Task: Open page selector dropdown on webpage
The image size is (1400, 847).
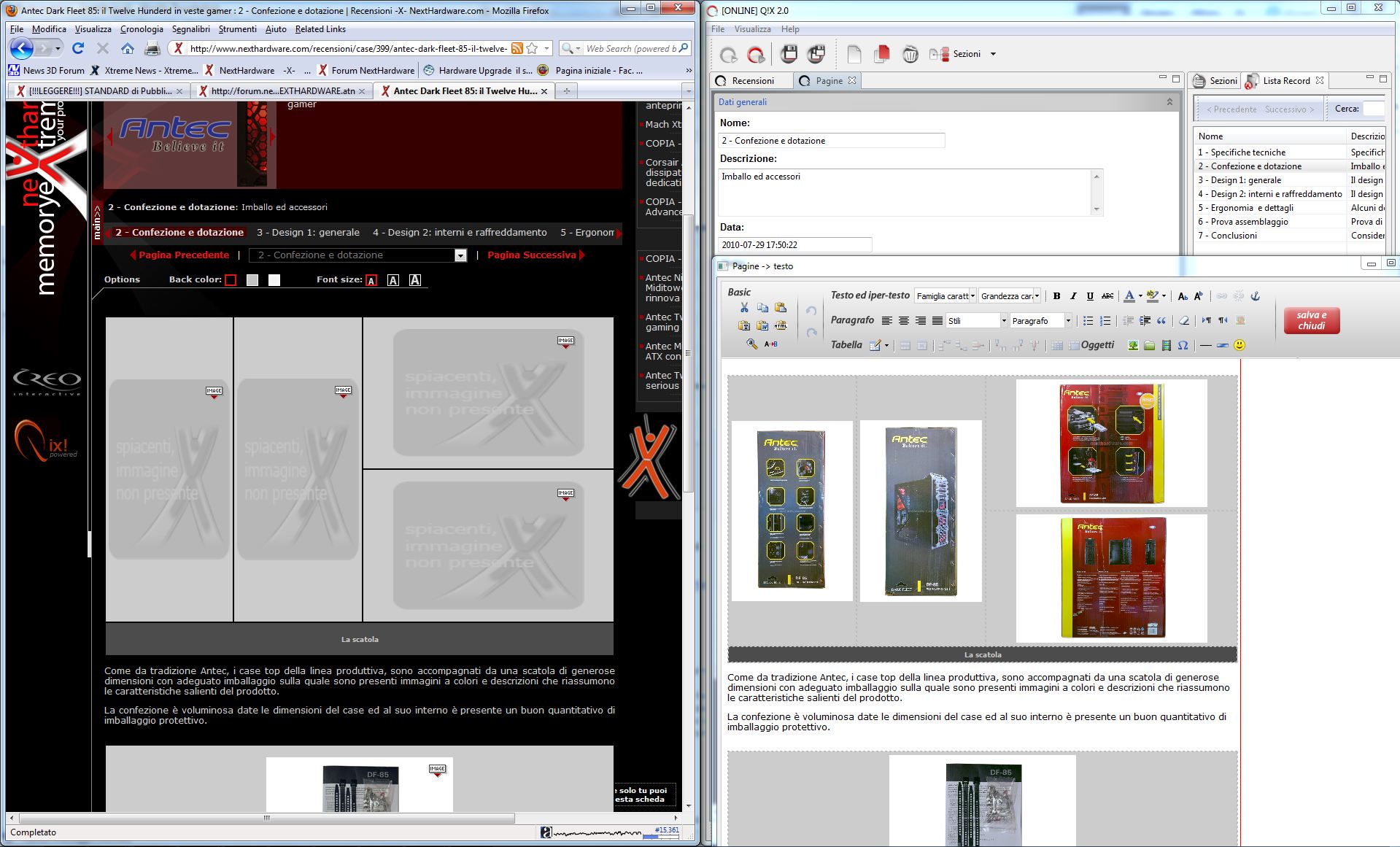Action: [x=460, y=255]
